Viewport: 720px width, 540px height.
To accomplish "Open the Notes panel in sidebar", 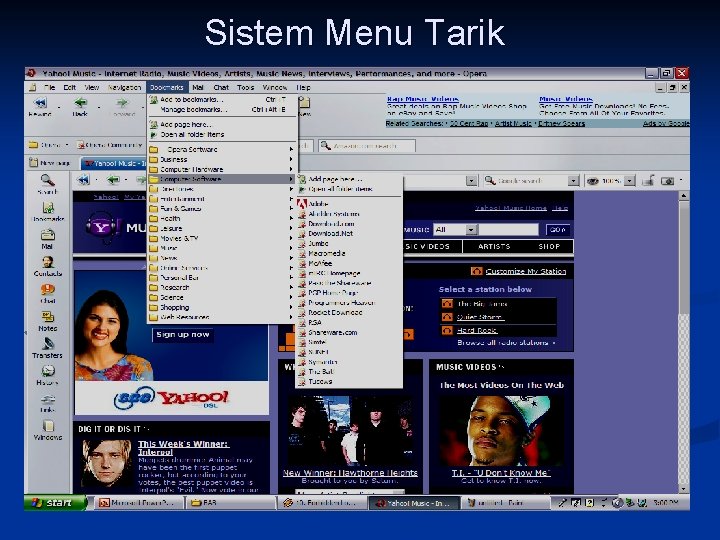I will (x=47, y=321).
